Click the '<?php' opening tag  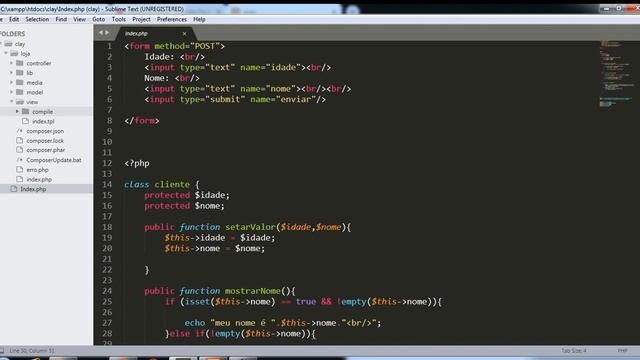tap(137, 163)
